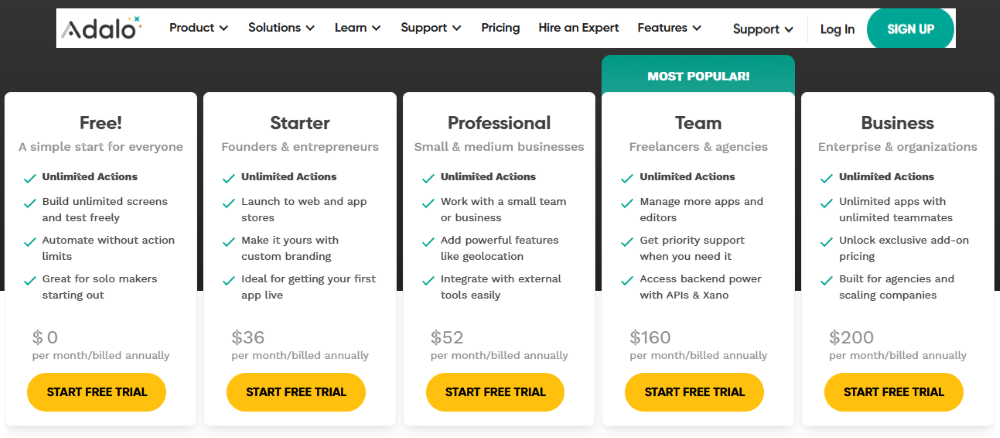Screen dimensions: 1000x438
Task: Click checkmark beside Built for agencies
Action: (827, 281)
